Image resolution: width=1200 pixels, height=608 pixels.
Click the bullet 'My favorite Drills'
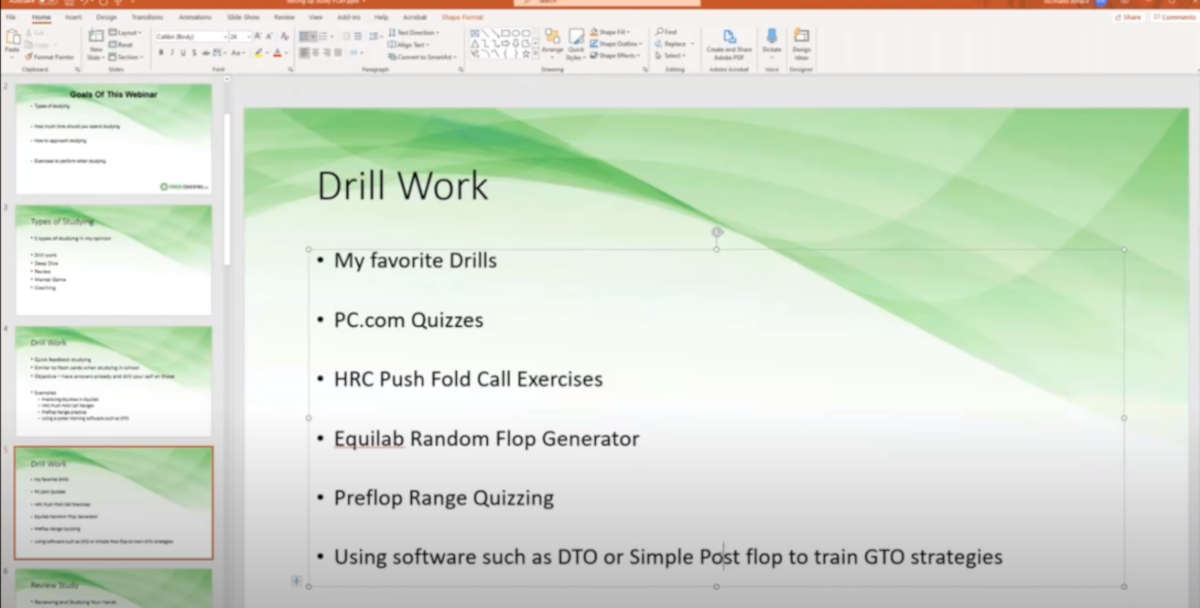point(415,261)
